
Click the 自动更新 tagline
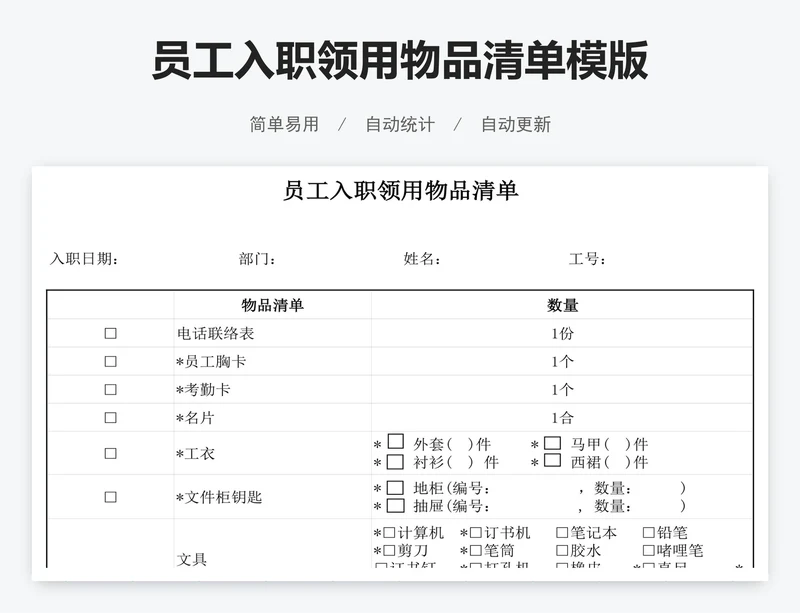(x=516, y=124)
